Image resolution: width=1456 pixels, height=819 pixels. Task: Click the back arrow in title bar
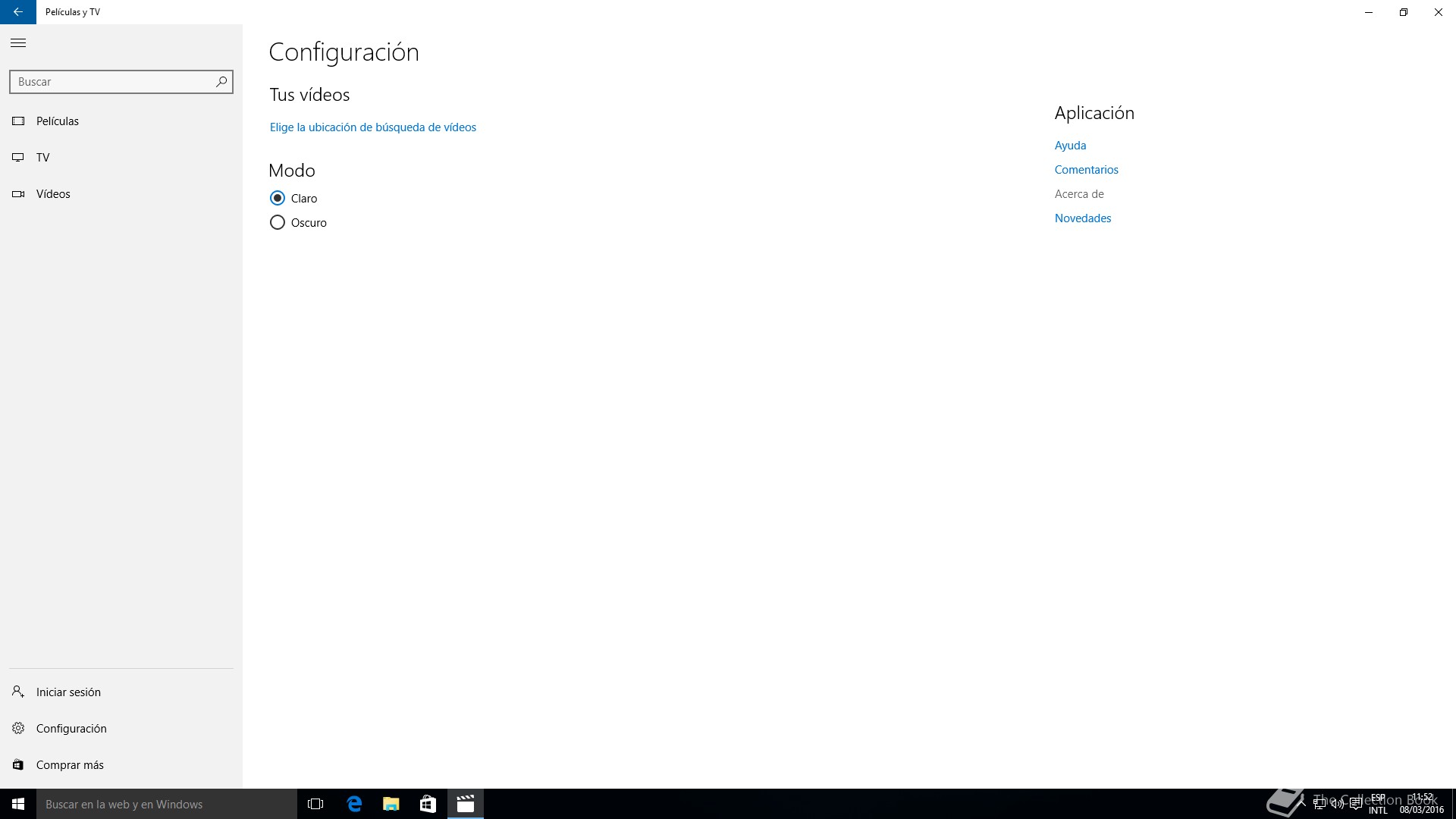point(17,12)
